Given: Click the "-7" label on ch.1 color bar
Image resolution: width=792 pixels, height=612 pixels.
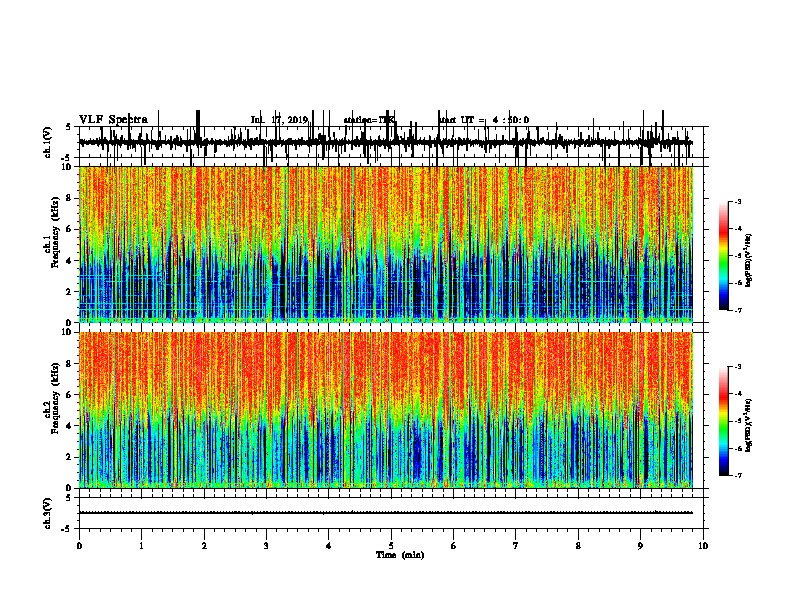Looking at the screenshot, I should point(737,310).
